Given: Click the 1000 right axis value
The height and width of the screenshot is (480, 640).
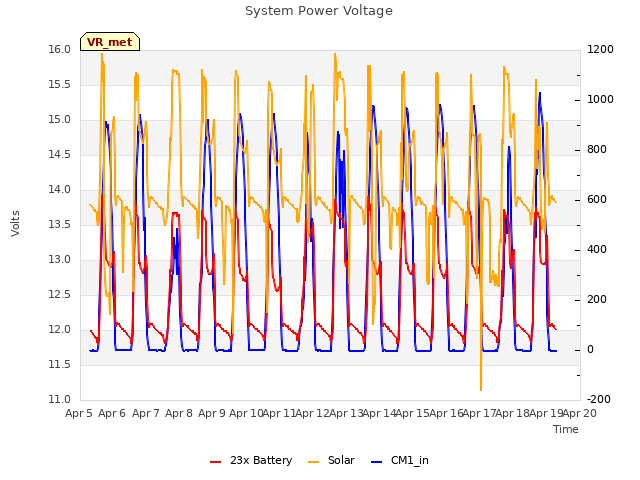Looking at the screenshot, I should click(600, 100).
